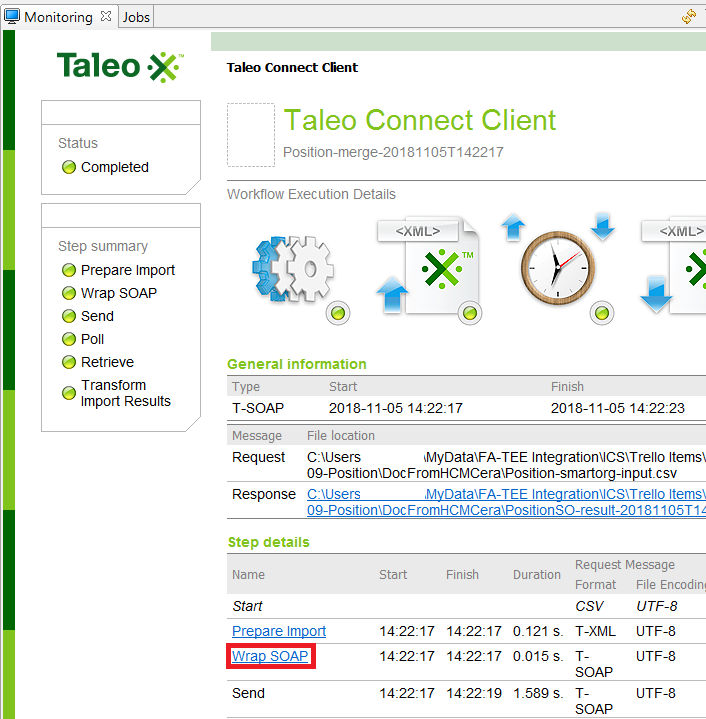This screenshot has height=719, width=706.
Task: Click the XML upload document icon
Action: [x=428, y=267]
